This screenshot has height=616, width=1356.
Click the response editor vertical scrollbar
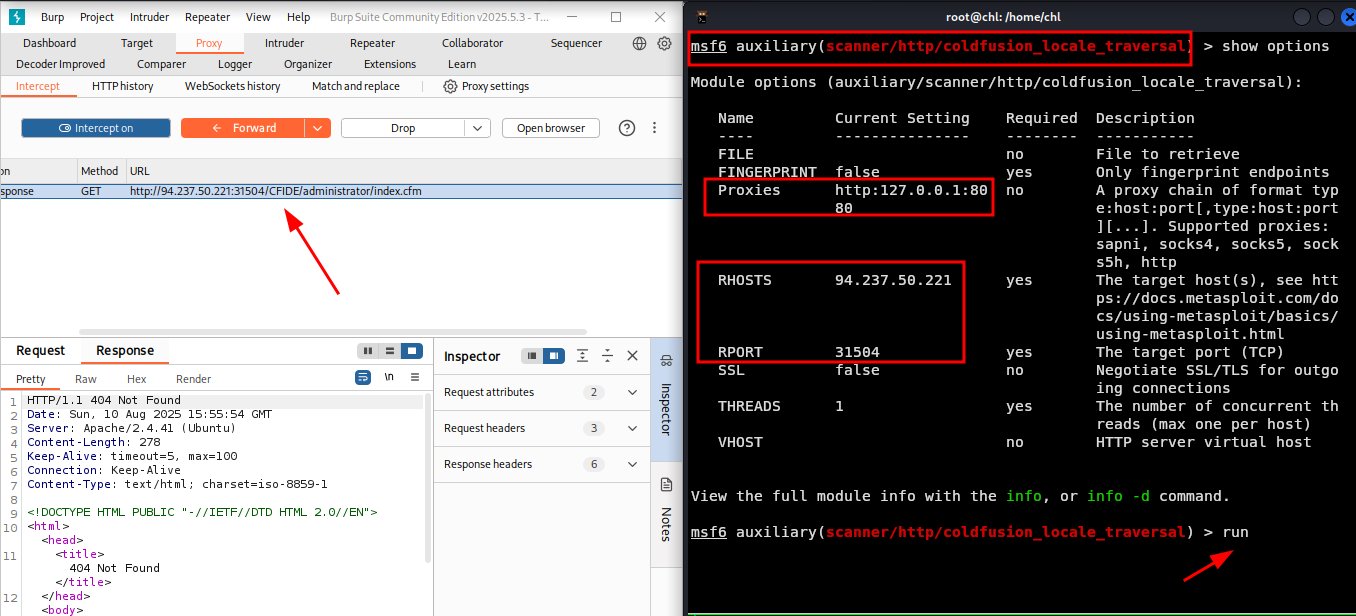[428, 478]
